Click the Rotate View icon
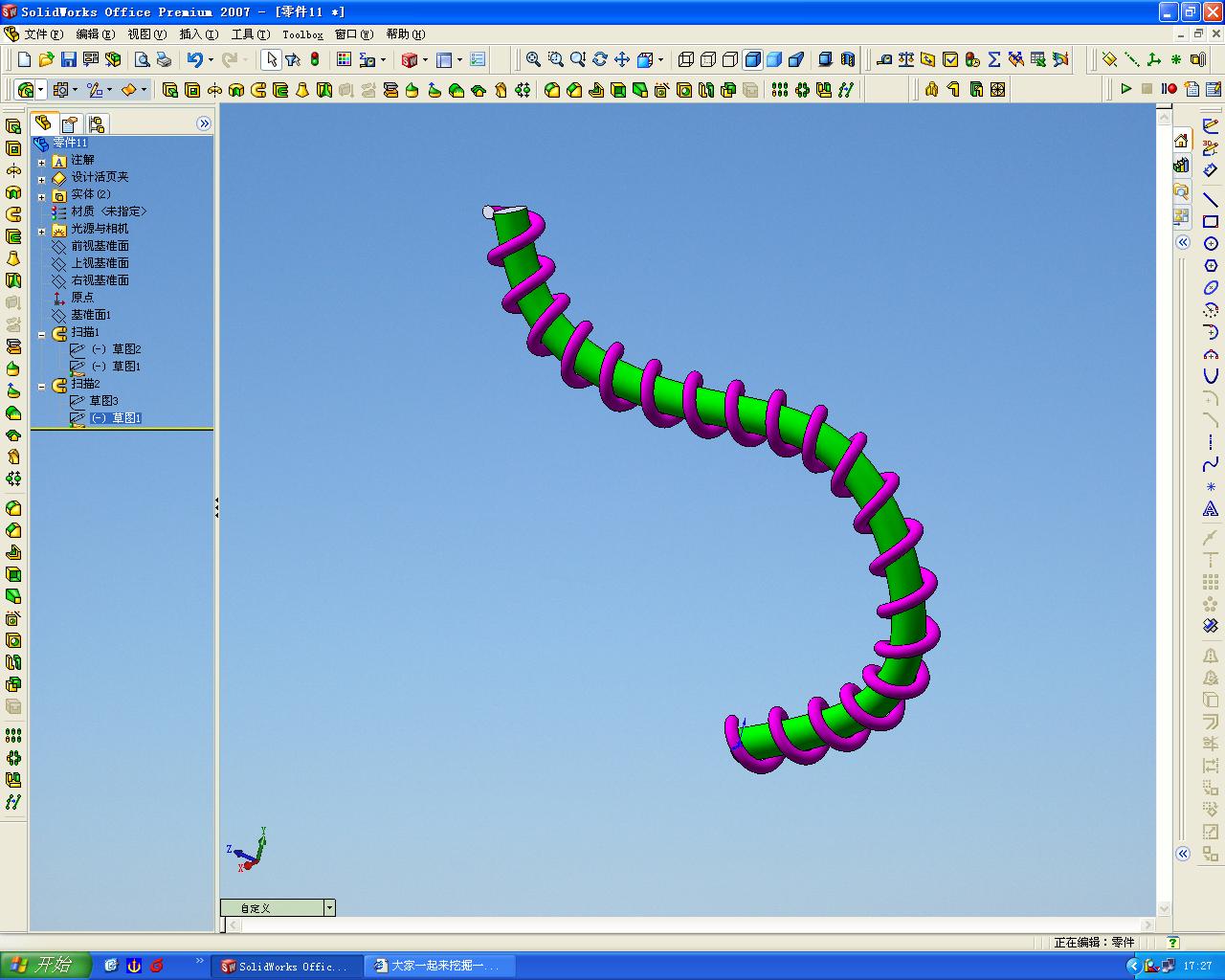The height and width of the screenshot is (980, 1225). click(x=600, y=59)
